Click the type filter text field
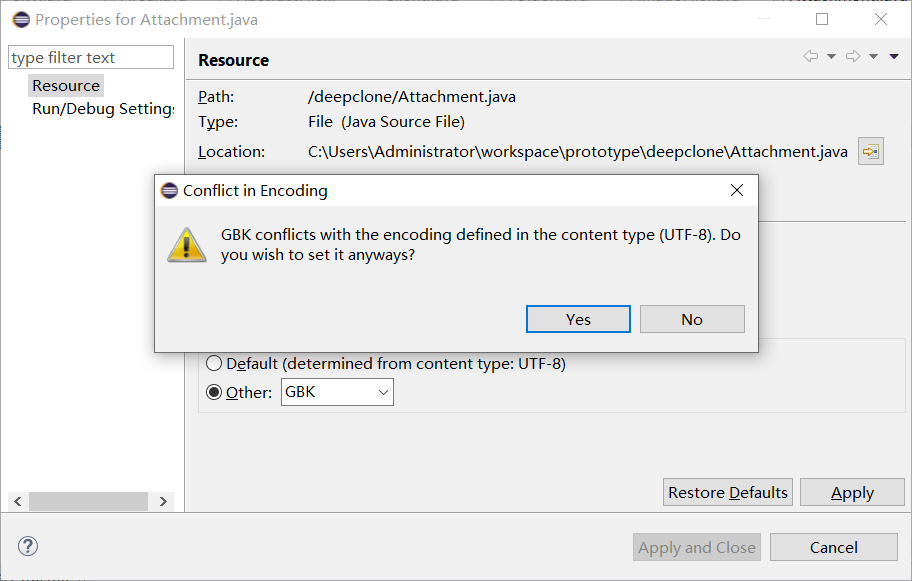The height and width of the screenshot is (581, 912). pos(91,57)
